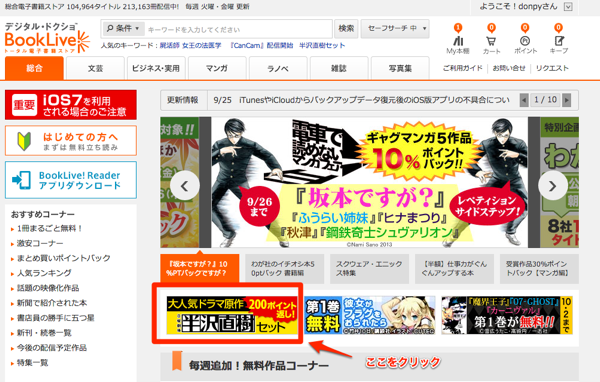Select the マンガ tab
Viewport: 600px width, 382px height.
[217, 68]
